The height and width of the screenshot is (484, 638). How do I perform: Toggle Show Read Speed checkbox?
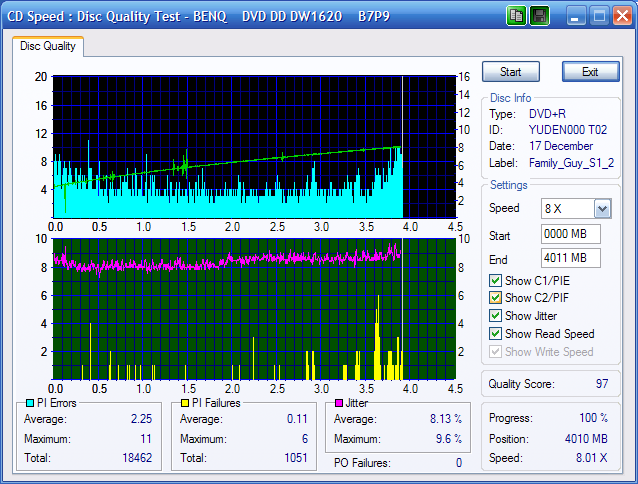[495, 334]
